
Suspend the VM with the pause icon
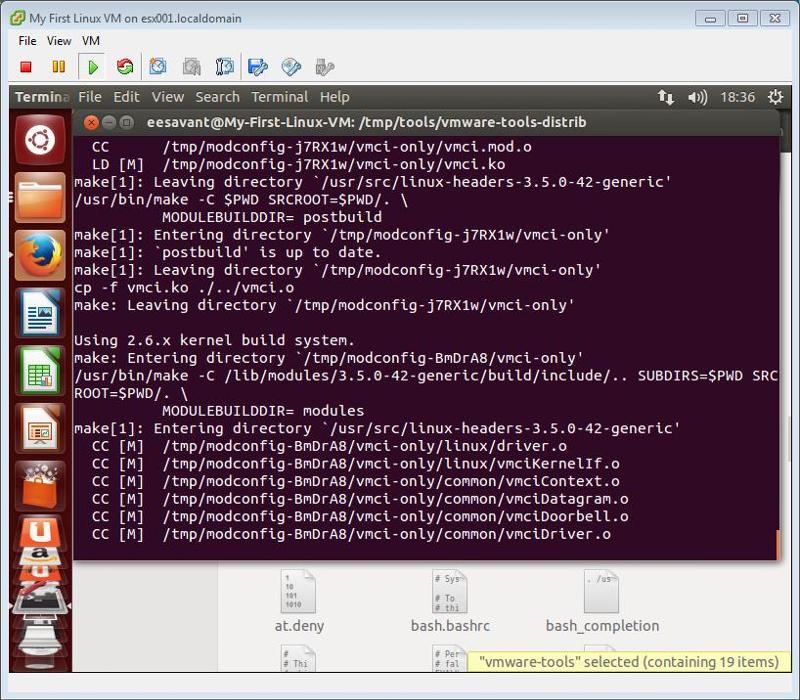59,67
